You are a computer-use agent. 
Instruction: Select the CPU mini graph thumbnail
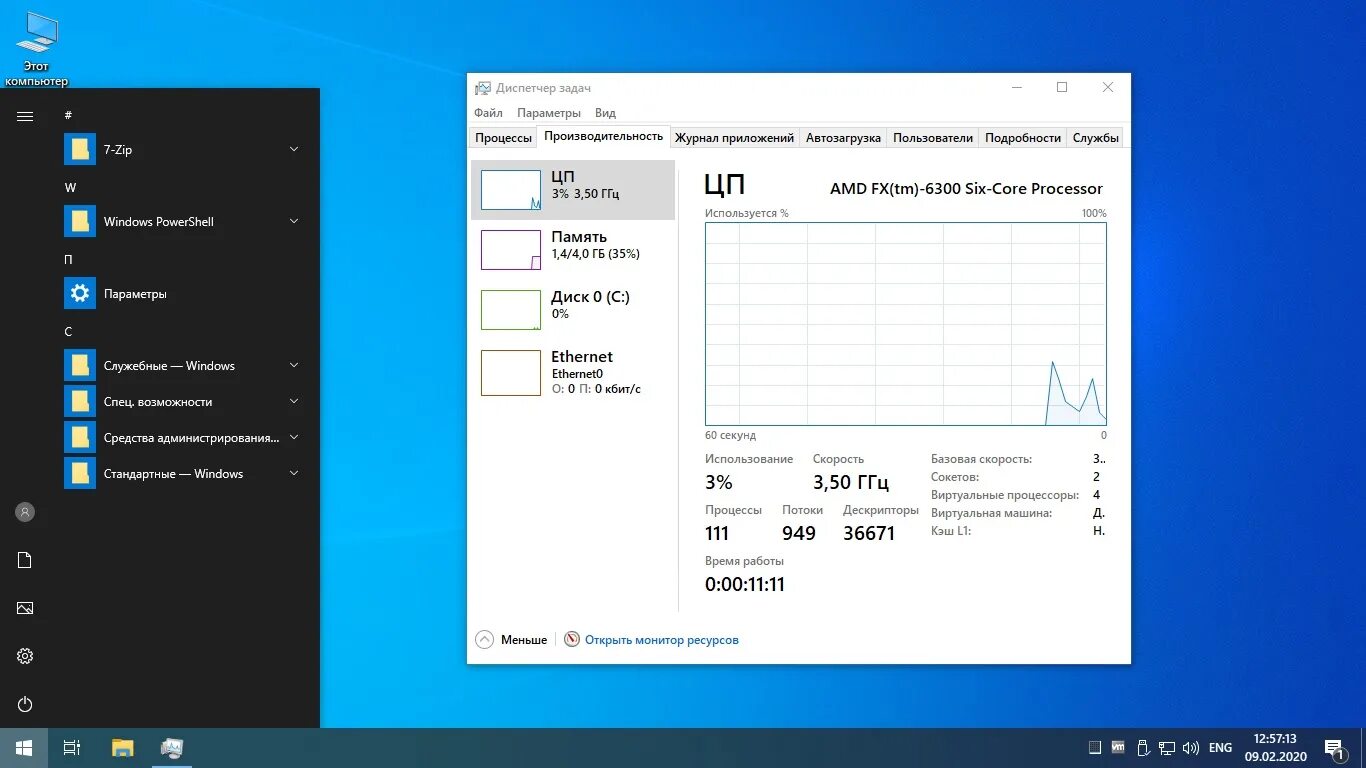tap(511, 190)
